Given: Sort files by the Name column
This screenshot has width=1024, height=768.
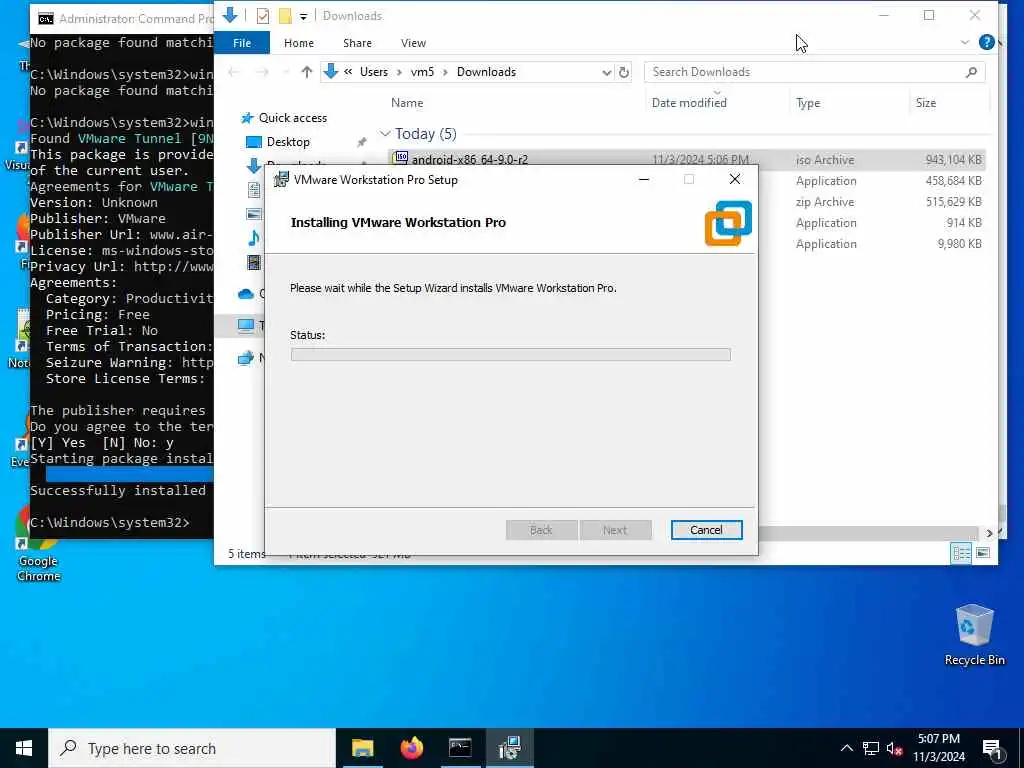Looking at the screenshot, I should [x=407, y=103].
